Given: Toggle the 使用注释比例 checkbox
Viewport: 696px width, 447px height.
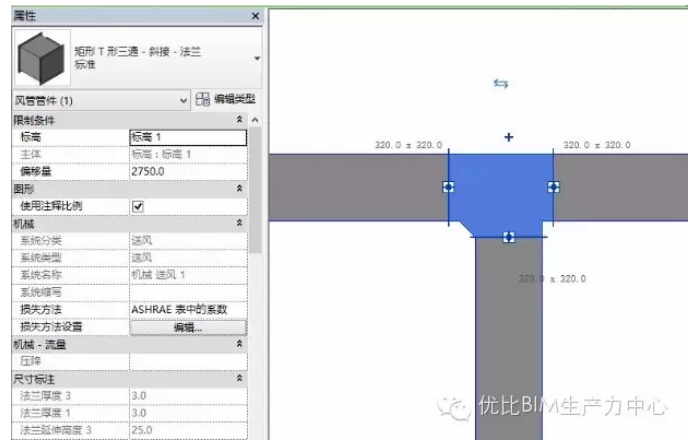Looking at the screenshot, I should [x=138, y=205].
